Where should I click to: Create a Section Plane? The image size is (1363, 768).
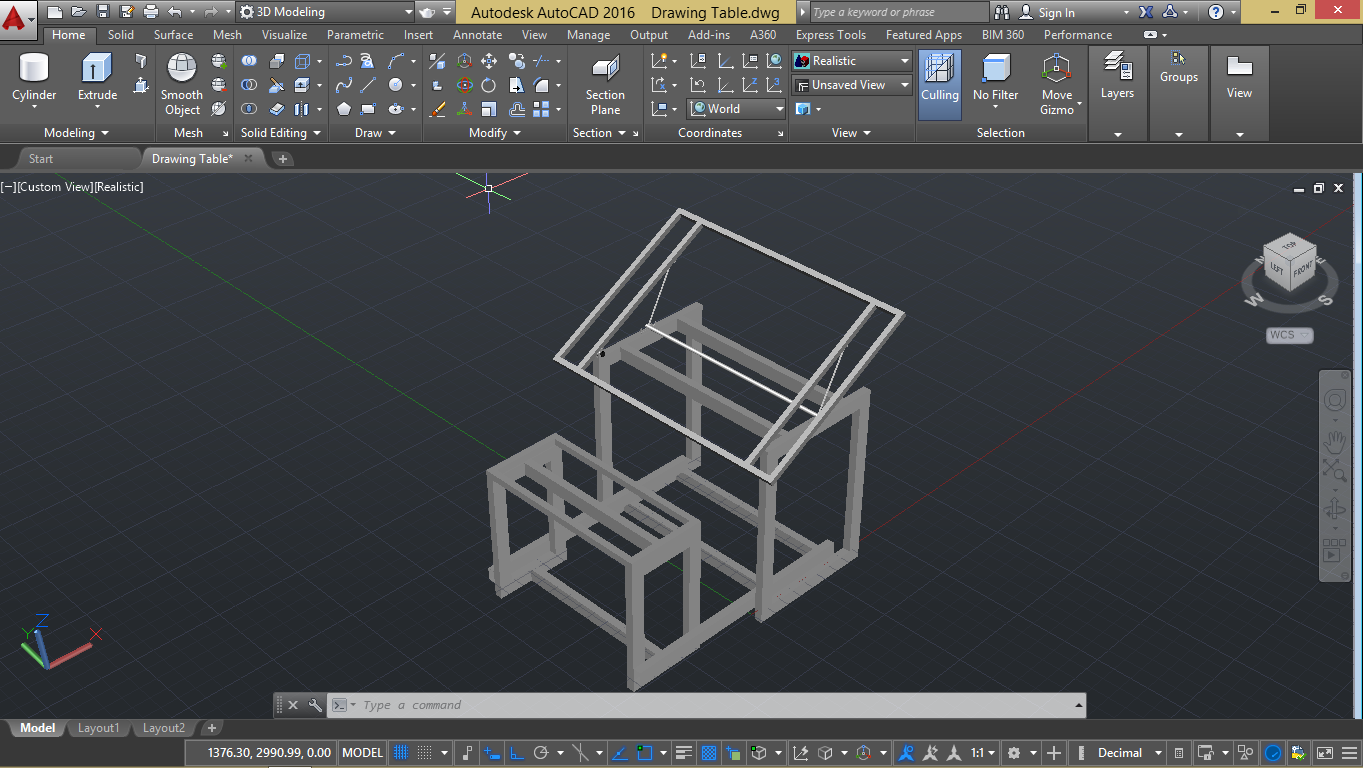coord(605,84)
